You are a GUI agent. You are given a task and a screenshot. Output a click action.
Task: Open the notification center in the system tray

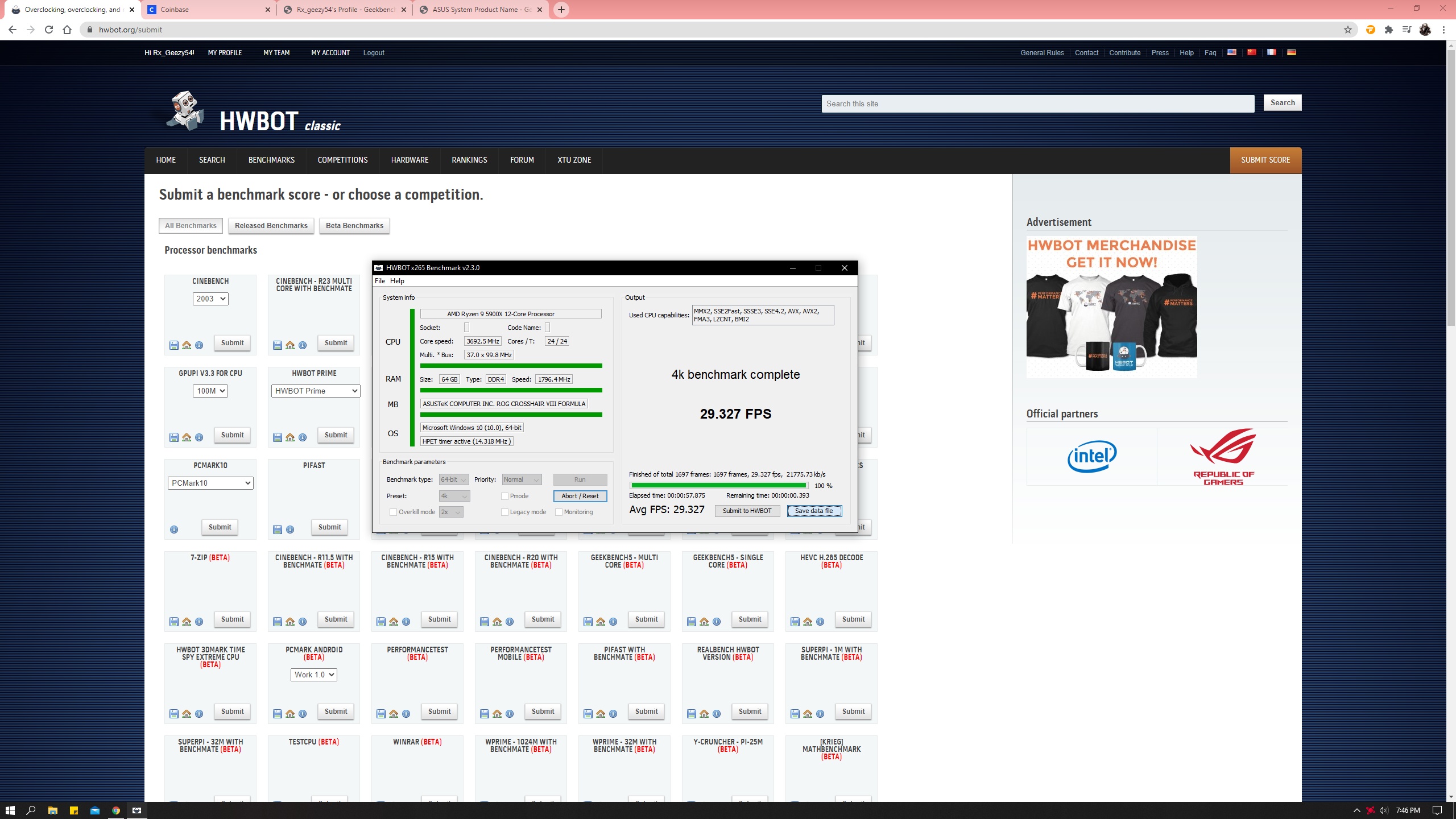pos(1437,810)
